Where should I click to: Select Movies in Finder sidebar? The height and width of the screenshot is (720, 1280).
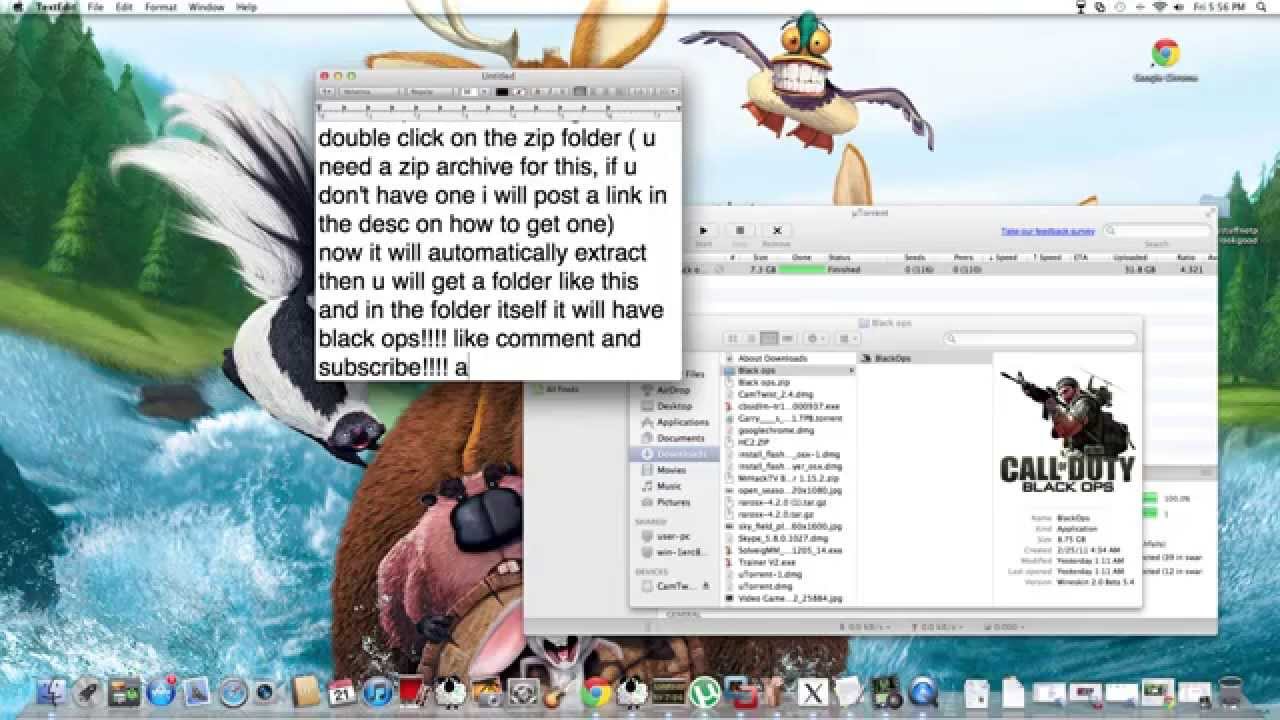click(x=671, y=470)
